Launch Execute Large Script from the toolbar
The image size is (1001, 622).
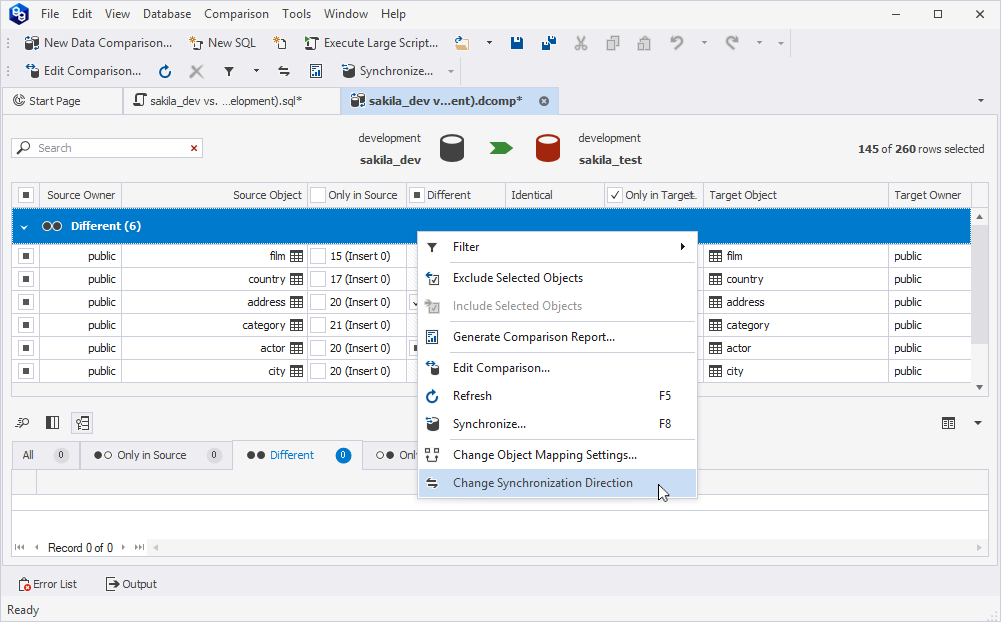click(373, 43)
